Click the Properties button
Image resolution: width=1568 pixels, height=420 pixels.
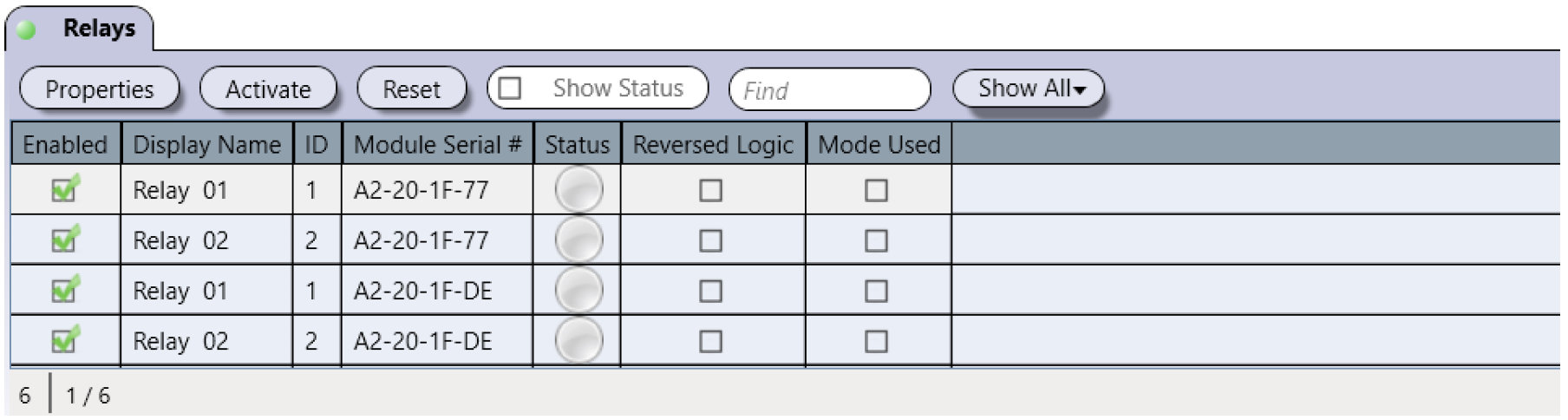[x=99, y=89]
